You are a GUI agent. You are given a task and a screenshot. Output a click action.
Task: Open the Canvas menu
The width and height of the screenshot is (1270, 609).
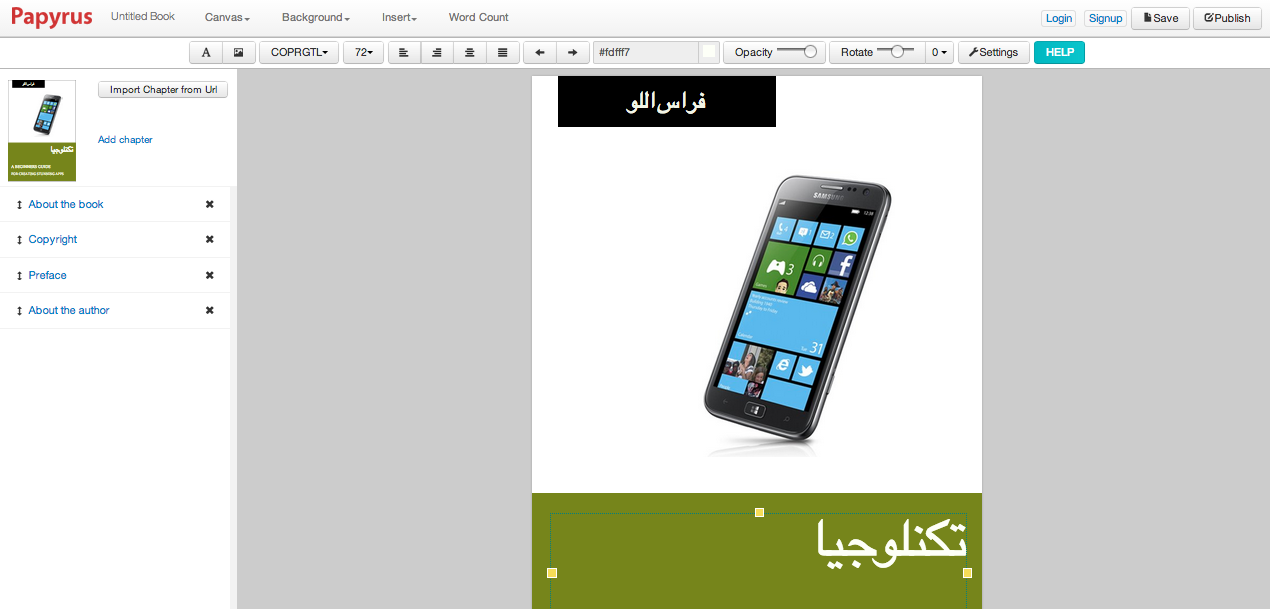227,17
